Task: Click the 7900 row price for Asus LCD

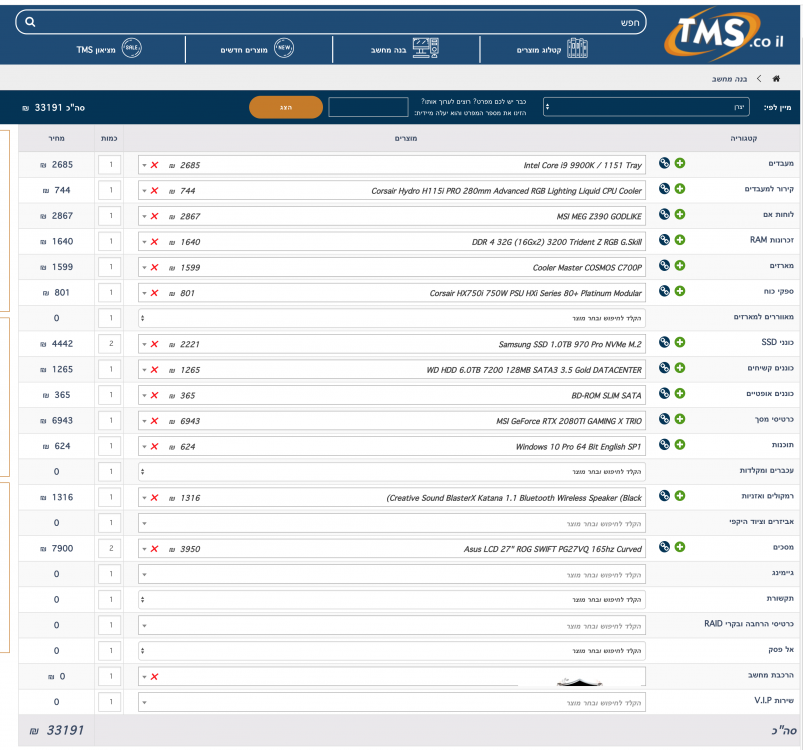Action: coord(56,548)
